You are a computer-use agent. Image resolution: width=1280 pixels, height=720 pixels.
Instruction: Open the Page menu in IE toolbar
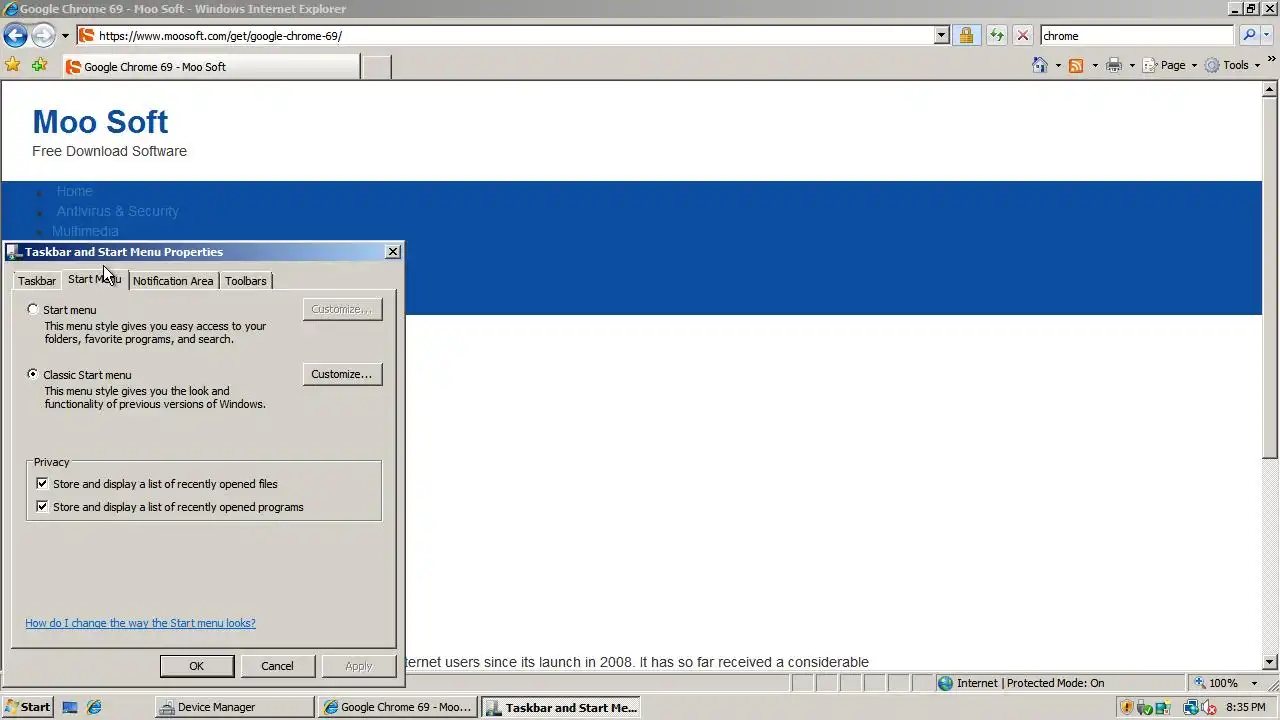pos(1169,65)
